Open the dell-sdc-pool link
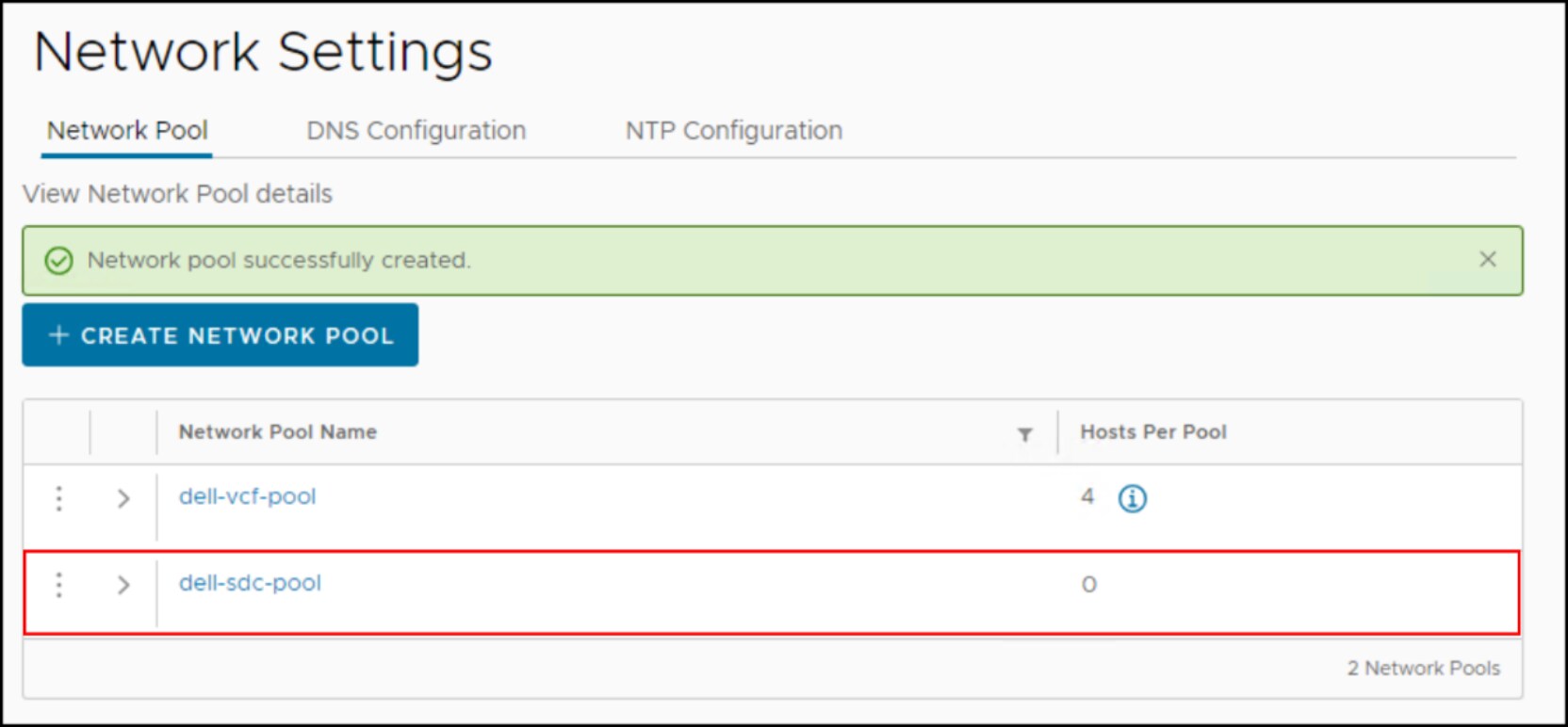The height and width of the screenshot is (727, 1568). 251,583
